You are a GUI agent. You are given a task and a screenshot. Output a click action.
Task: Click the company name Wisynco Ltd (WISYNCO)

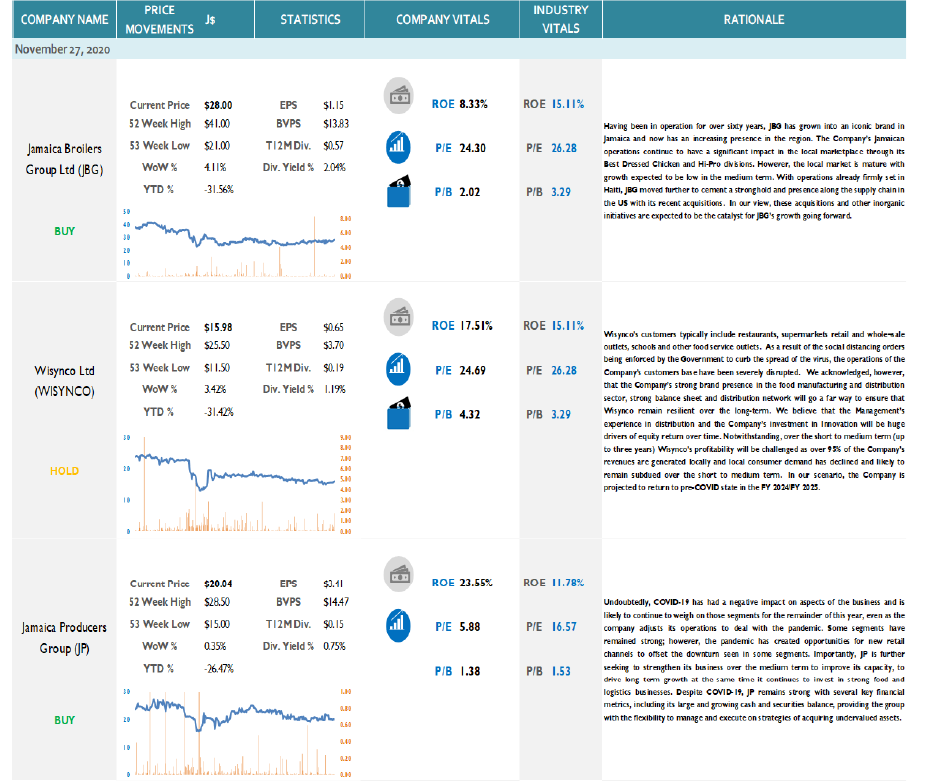coord(64,381)
